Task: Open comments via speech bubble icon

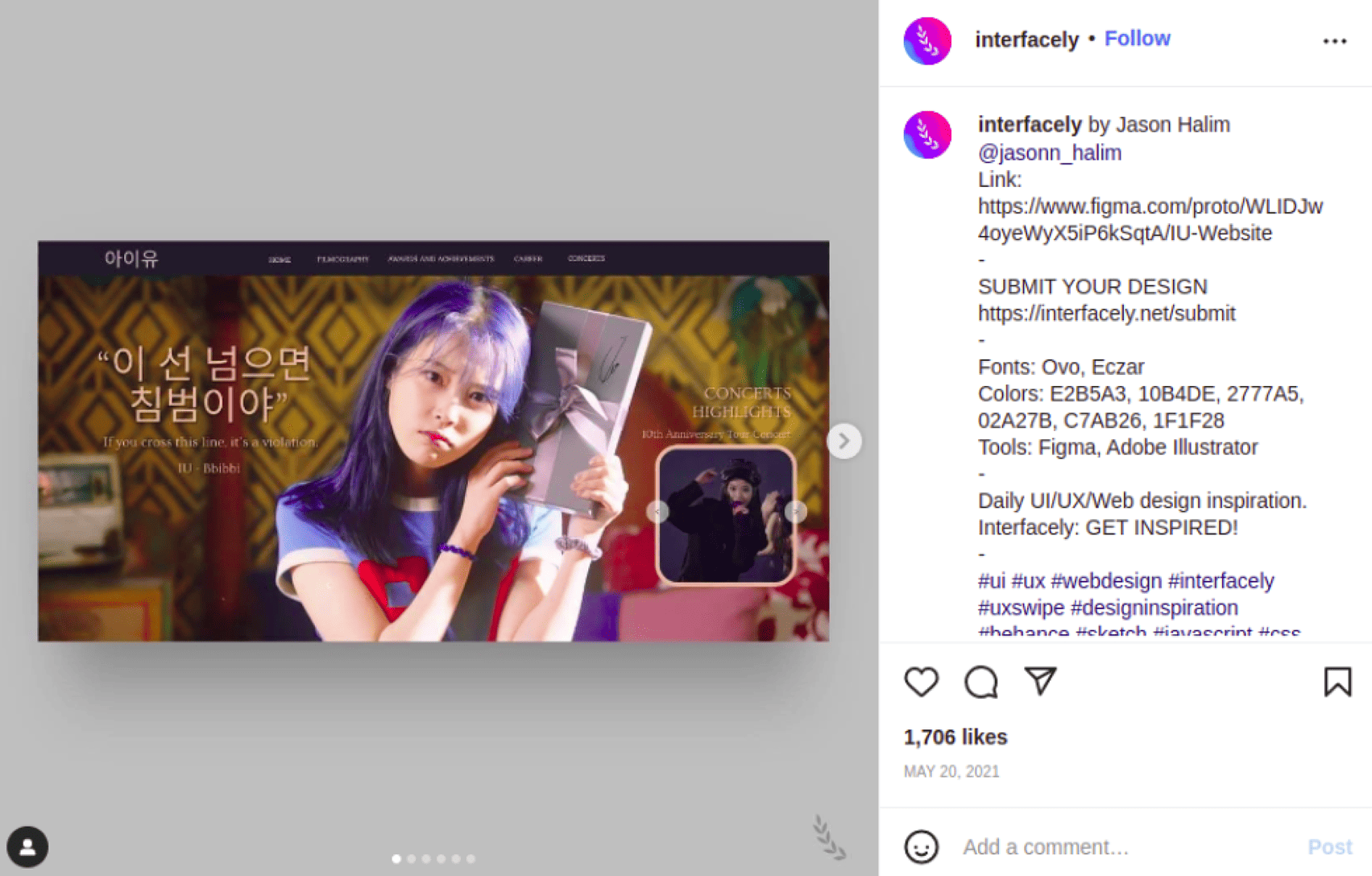Action: coord(980,682)
